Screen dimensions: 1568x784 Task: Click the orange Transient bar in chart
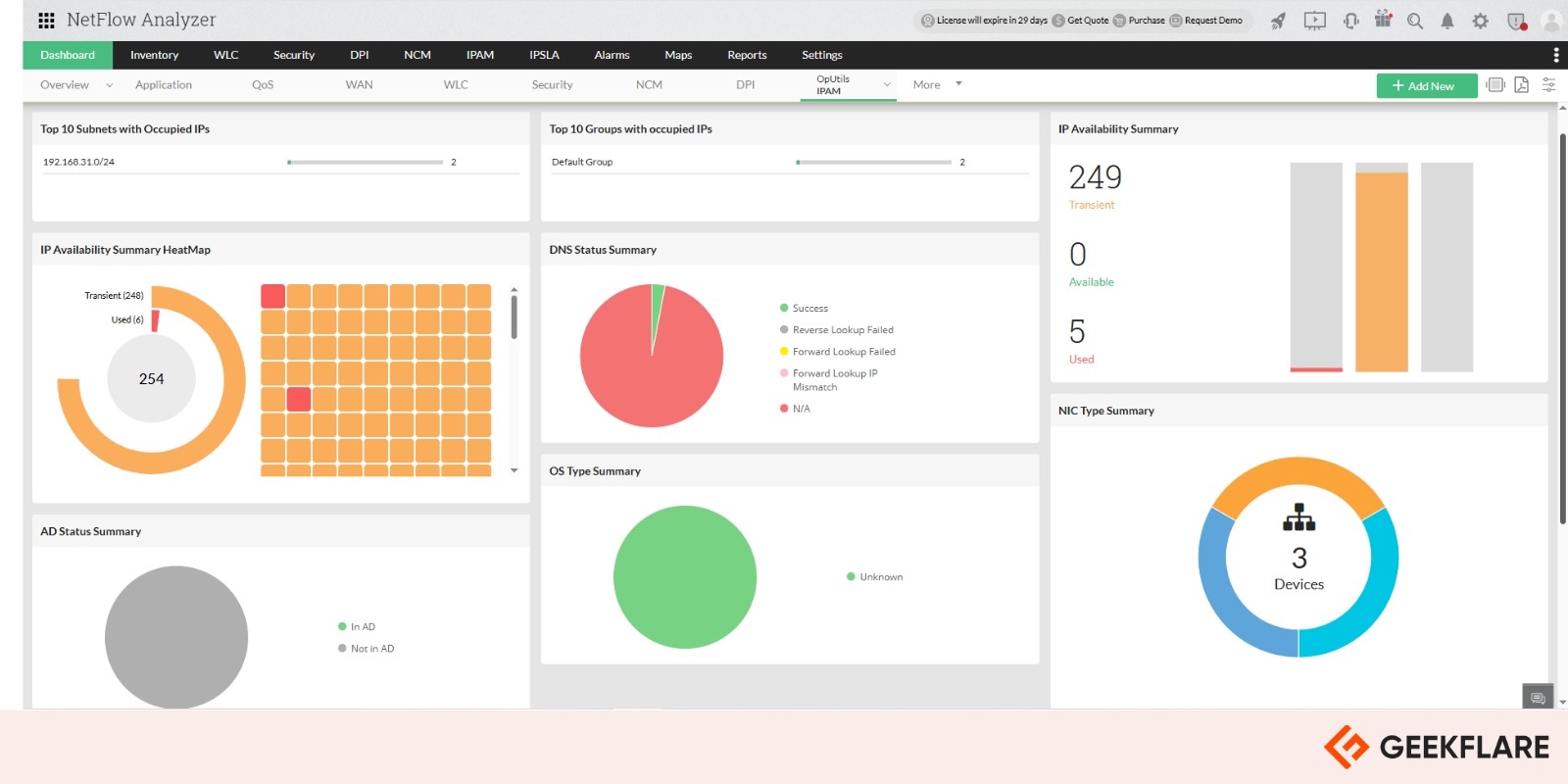pos(1382,272)
